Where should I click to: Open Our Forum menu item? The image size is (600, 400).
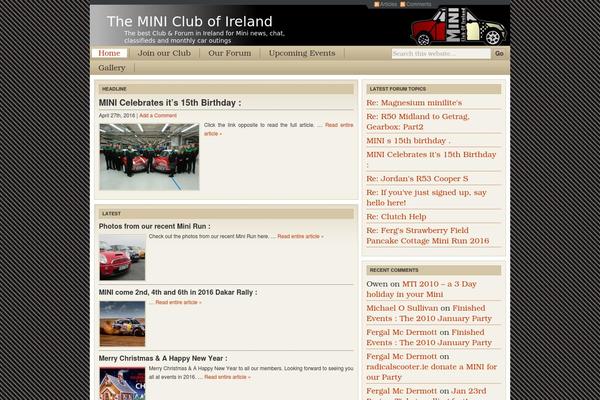click(x=230, y=53)
